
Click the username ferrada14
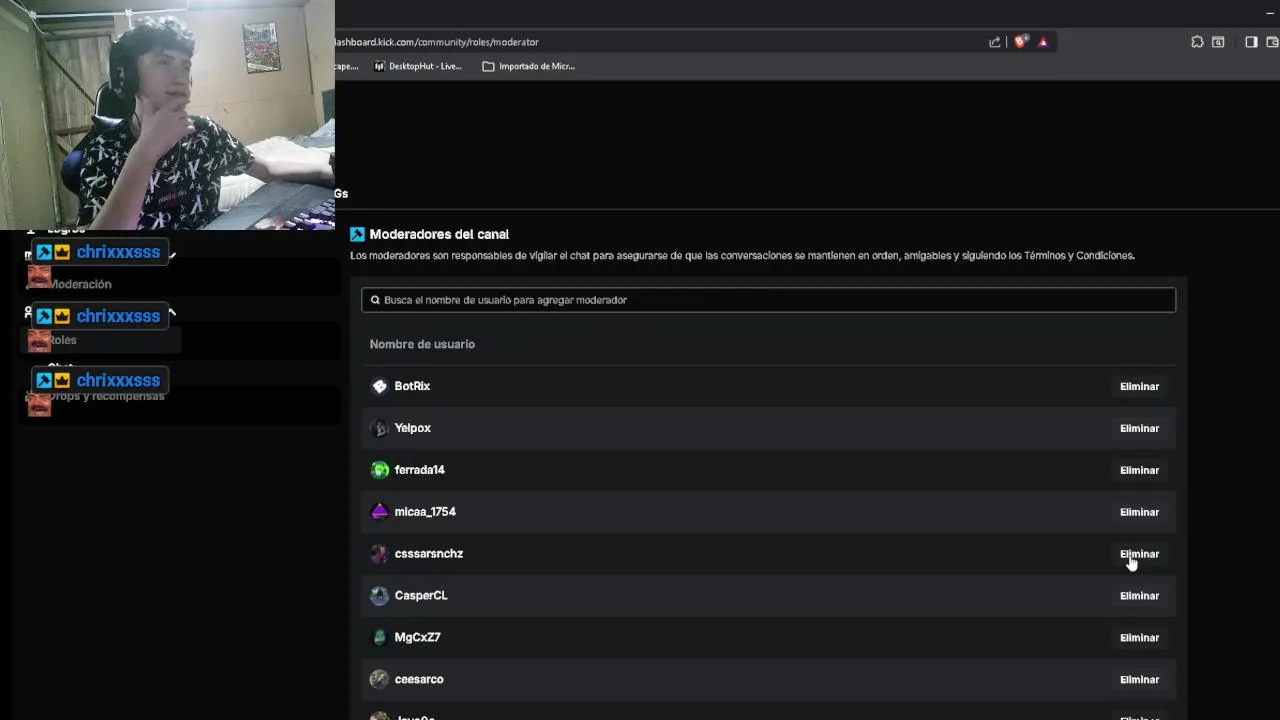point(419,470)
